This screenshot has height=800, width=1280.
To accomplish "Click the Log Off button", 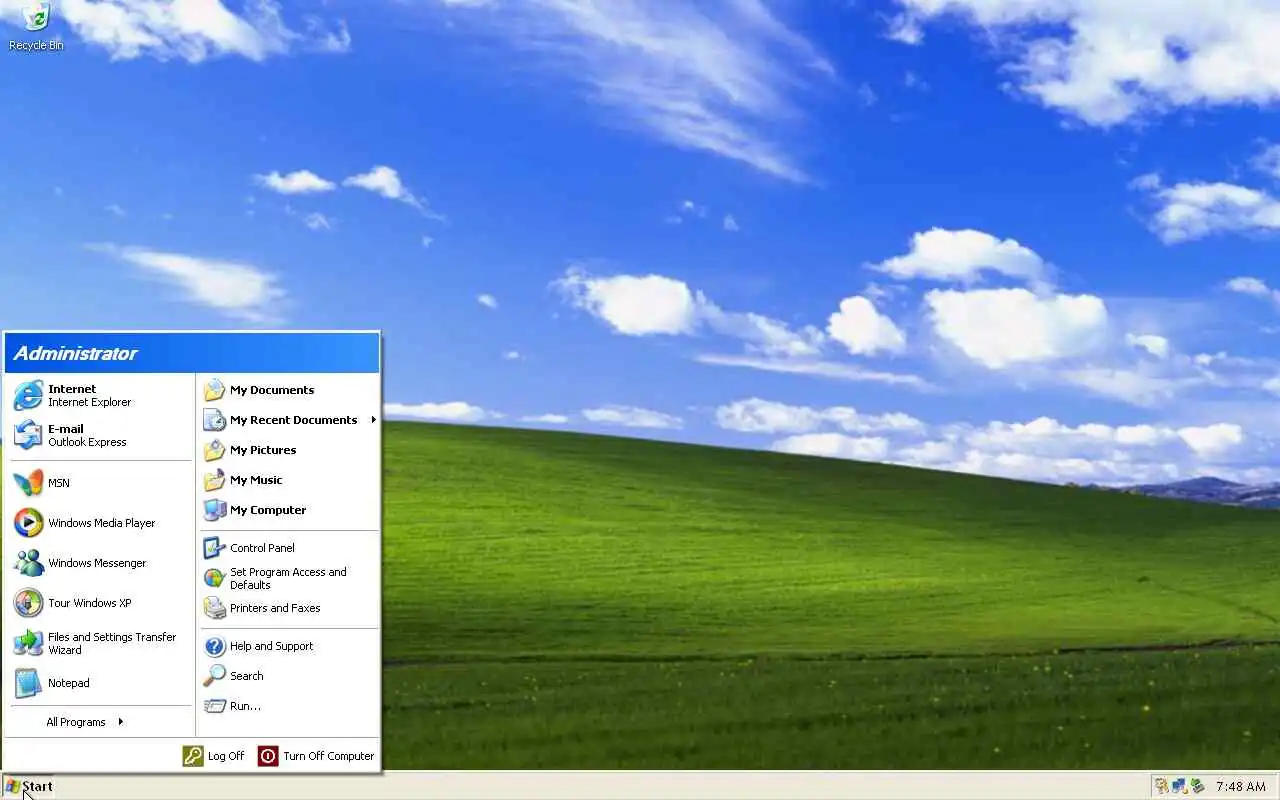I will click(x=213, y=756).
